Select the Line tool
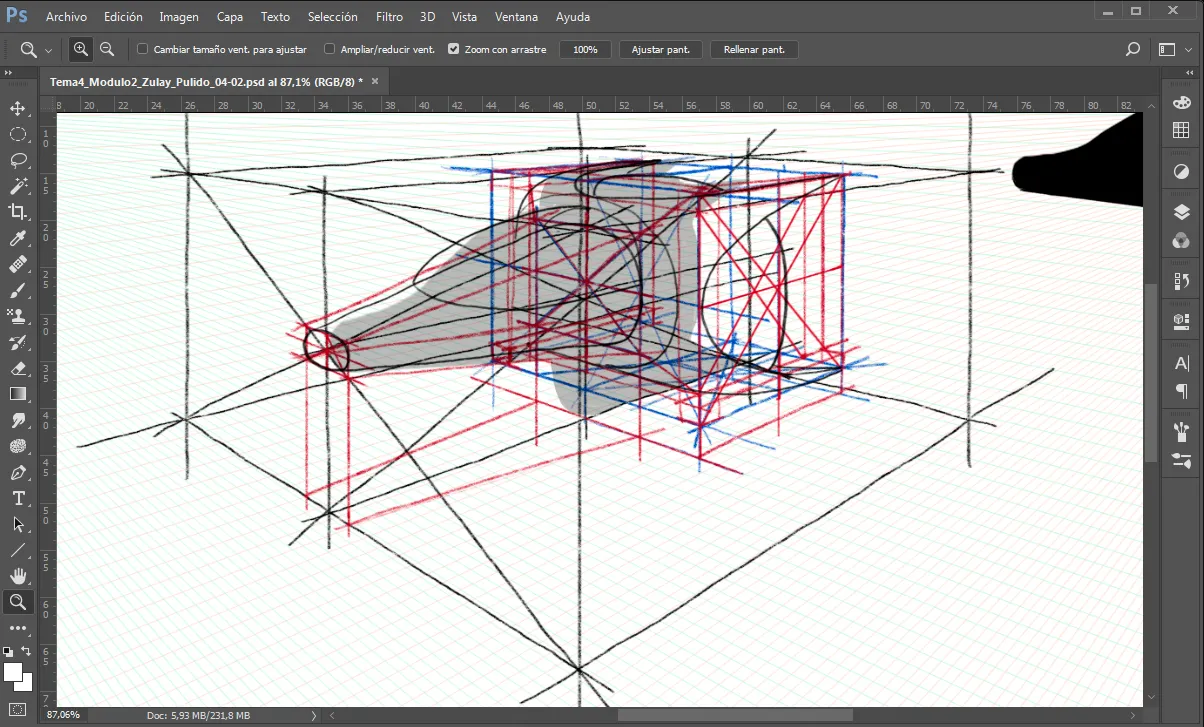 tap(18, 550)
